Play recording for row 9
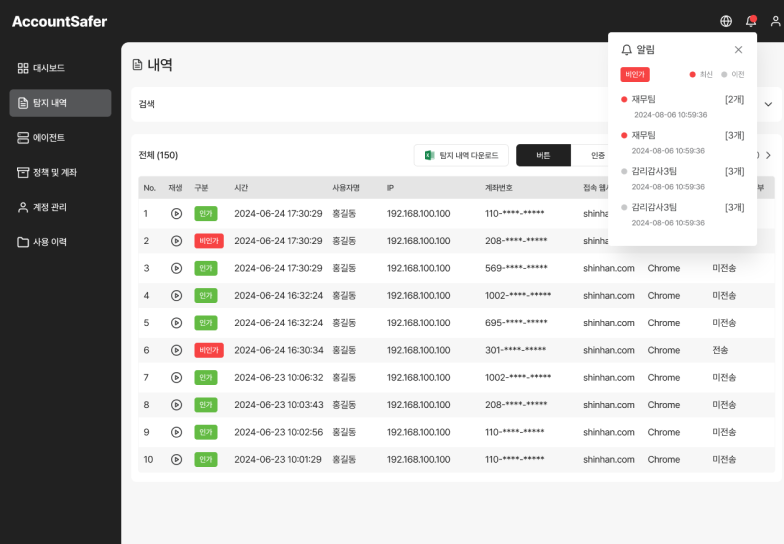 pyautogui.click(x=176, y=432)
